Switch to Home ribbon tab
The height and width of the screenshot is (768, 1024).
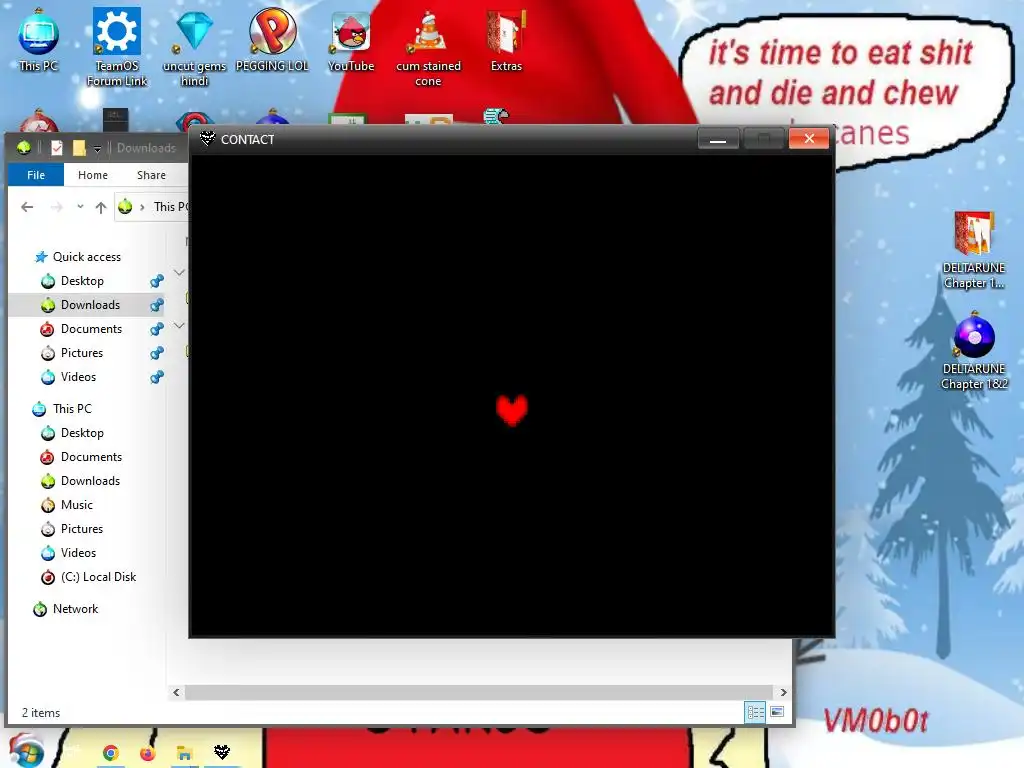point(93,175)
